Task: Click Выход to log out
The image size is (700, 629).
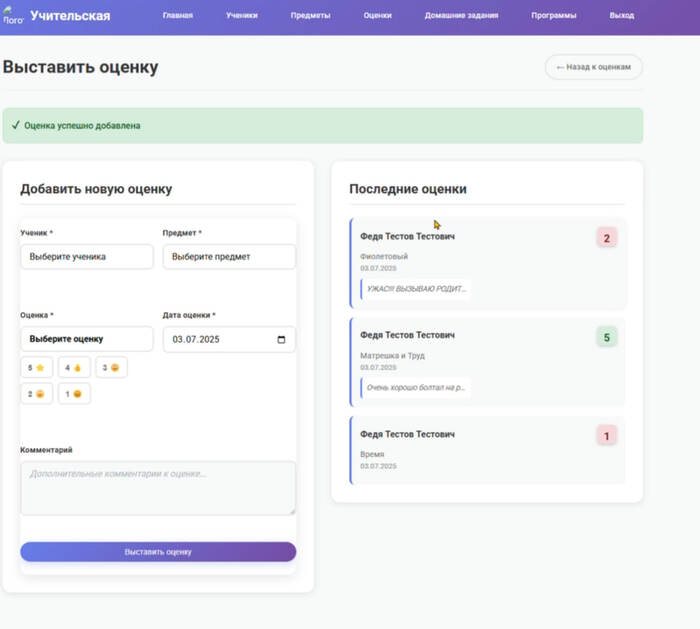Action: (622, 16)
